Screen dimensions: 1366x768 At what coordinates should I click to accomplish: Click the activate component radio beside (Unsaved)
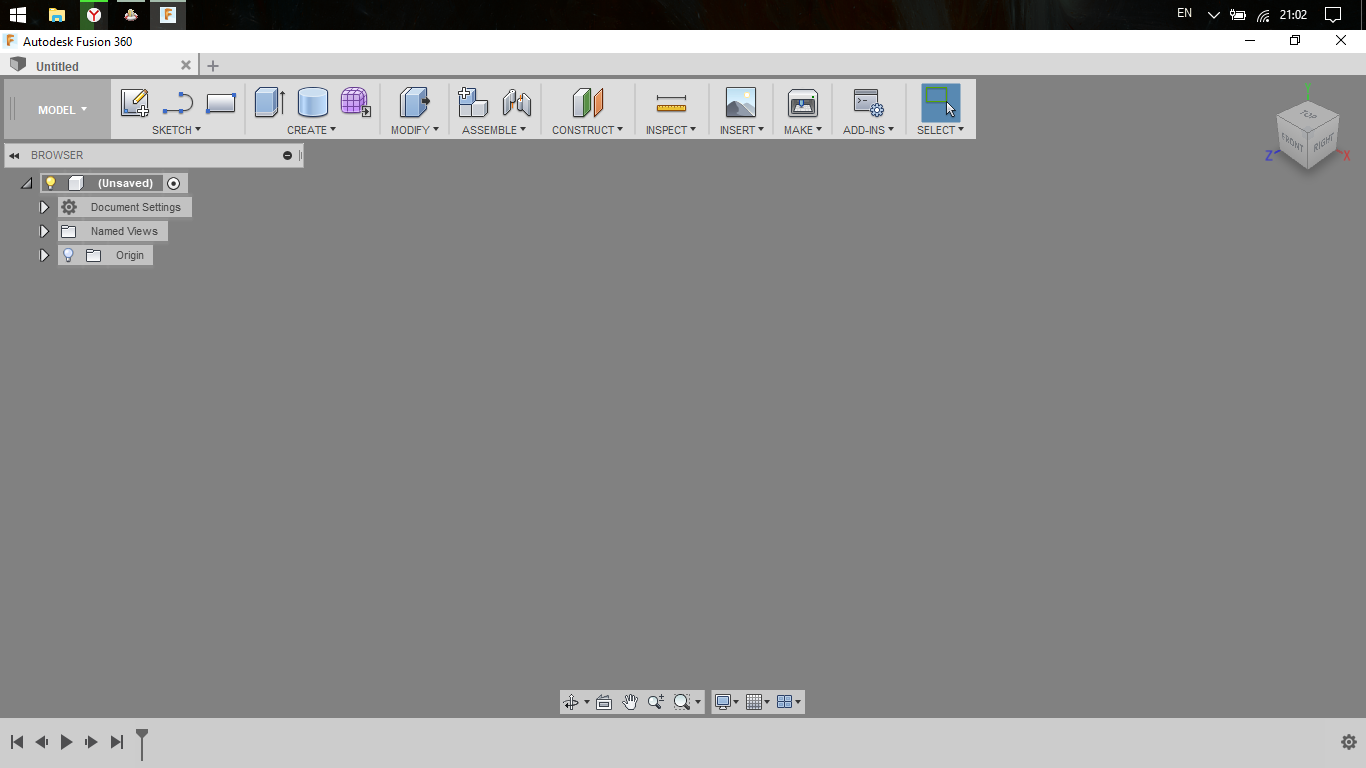tap(174, 183)
